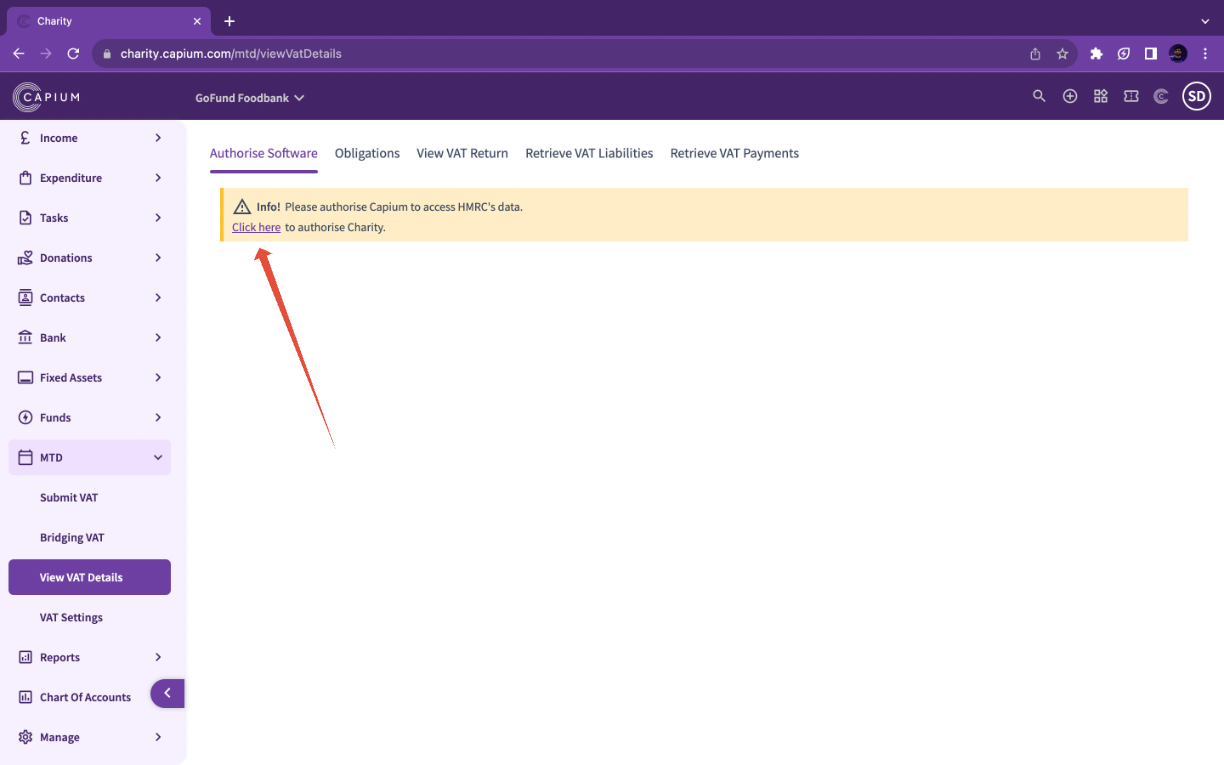
Task: Click the Fixed Assets icon
Action: point(25,378)
